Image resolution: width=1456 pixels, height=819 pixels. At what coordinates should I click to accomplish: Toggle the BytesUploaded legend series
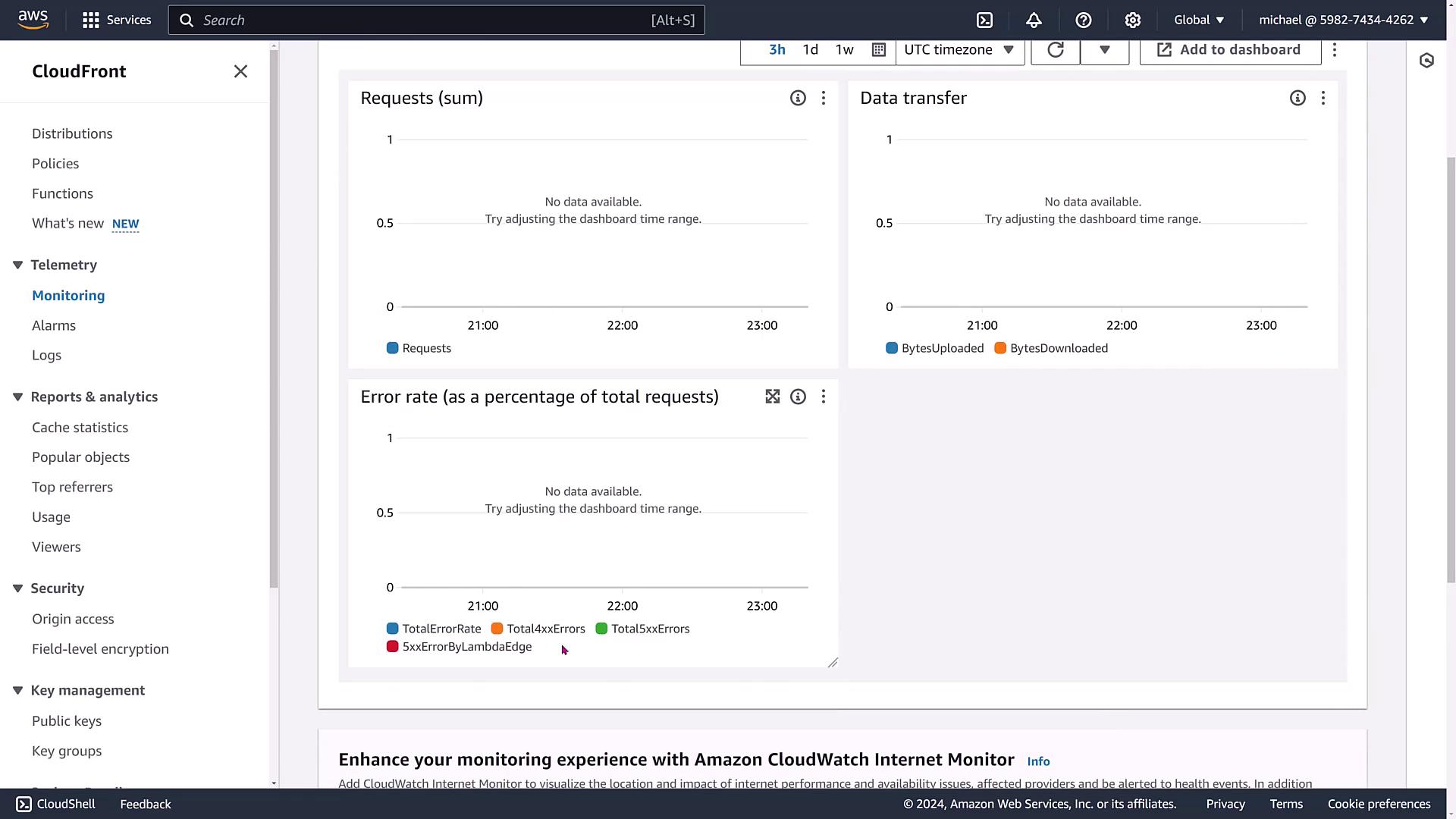[x=934, y=348]
